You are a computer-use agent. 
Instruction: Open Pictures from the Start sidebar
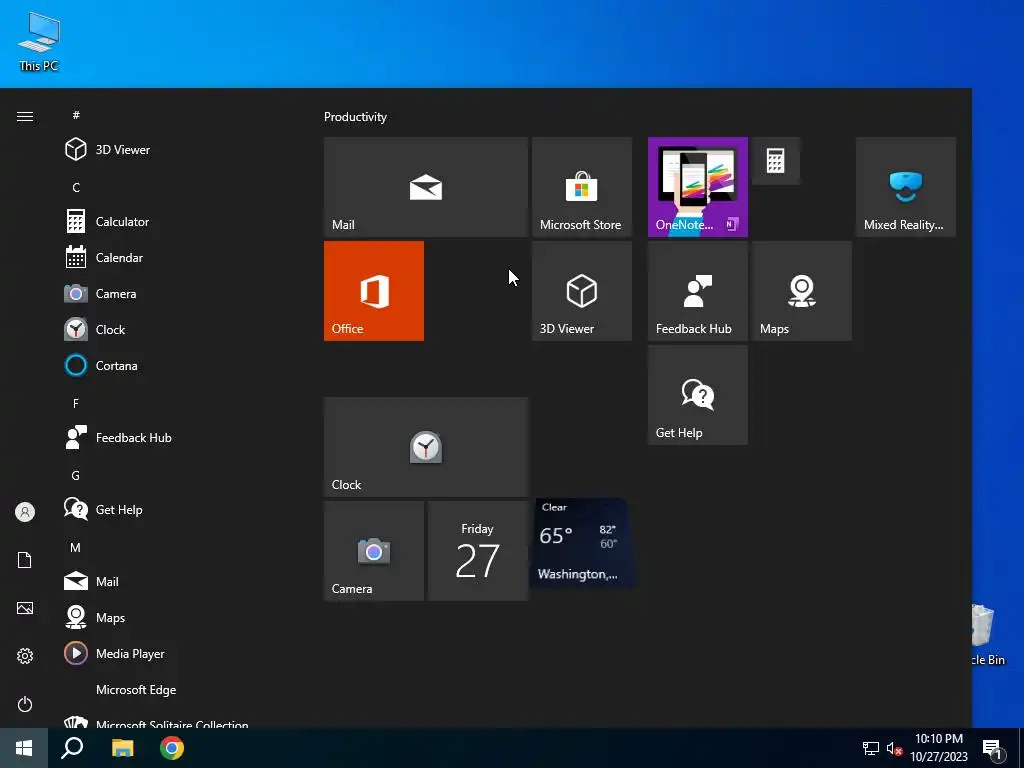[25, 608]
